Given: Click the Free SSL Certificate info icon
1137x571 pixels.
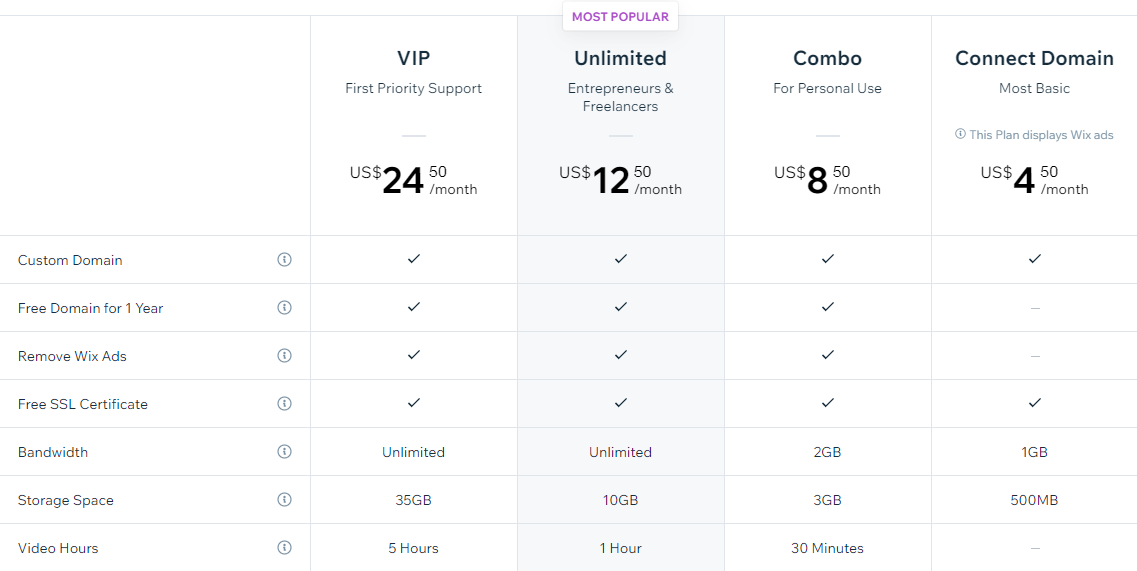Looking at the screenshot, I should click(x=284, y=404).
